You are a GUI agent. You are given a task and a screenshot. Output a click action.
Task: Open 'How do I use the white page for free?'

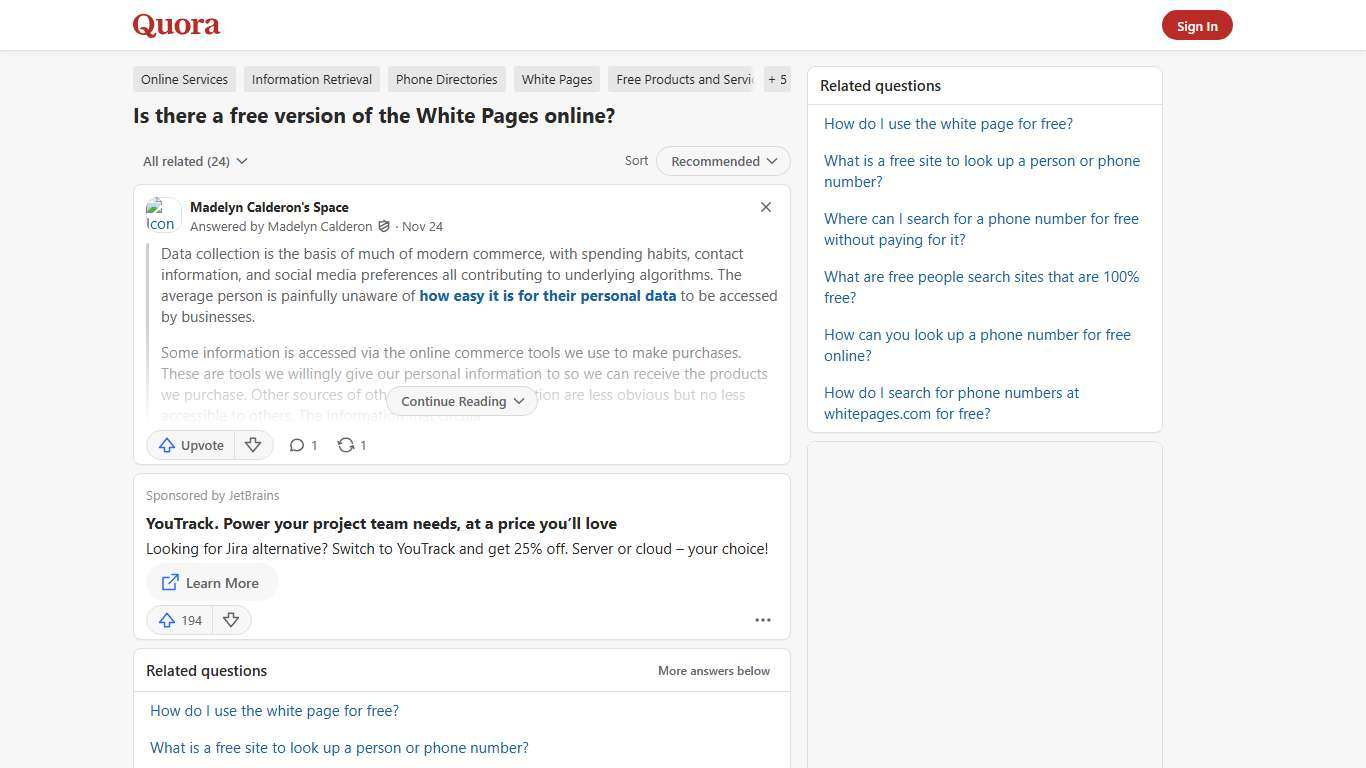point(948,123)
